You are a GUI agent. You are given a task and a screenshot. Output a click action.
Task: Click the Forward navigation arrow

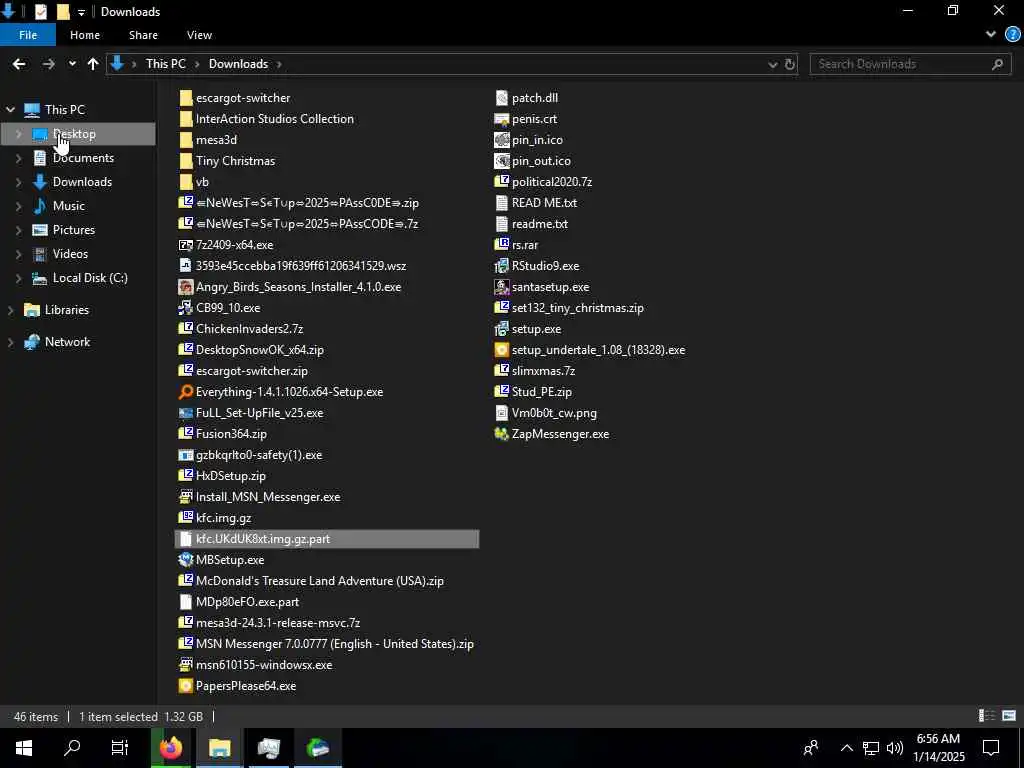(x=48, y=64)
